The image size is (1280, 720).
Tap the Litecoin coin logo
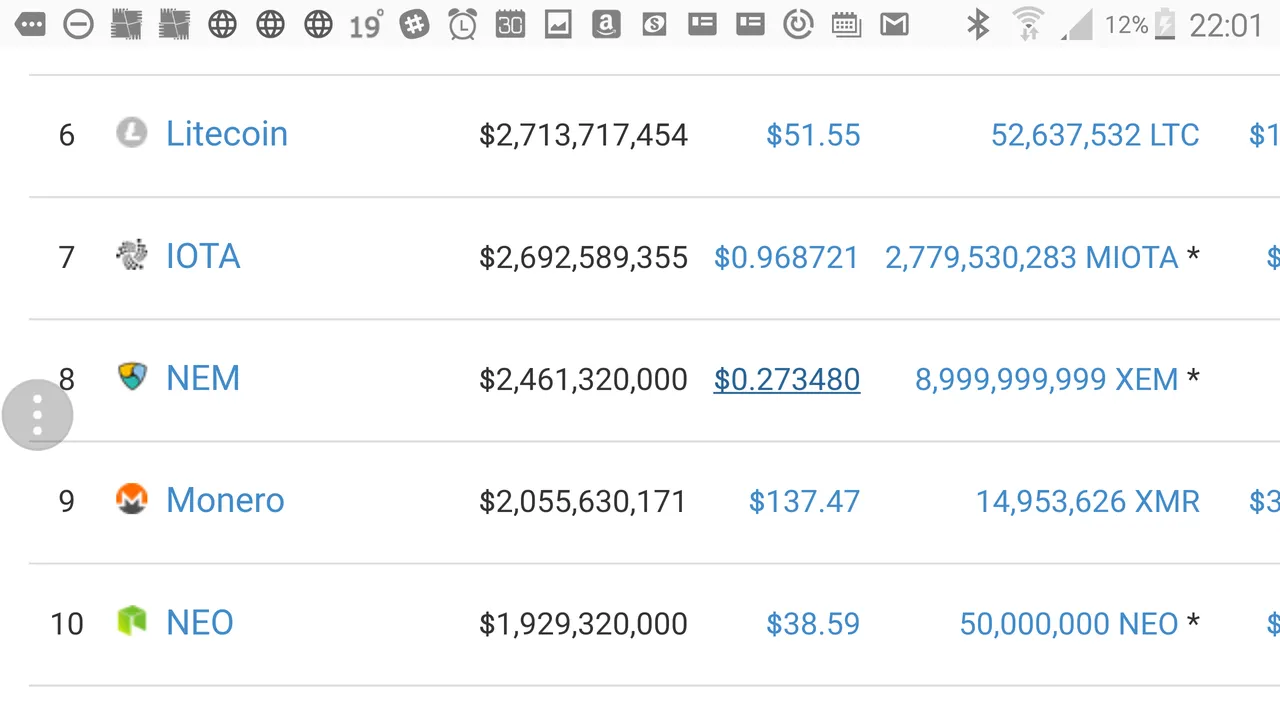coord(131,132)
